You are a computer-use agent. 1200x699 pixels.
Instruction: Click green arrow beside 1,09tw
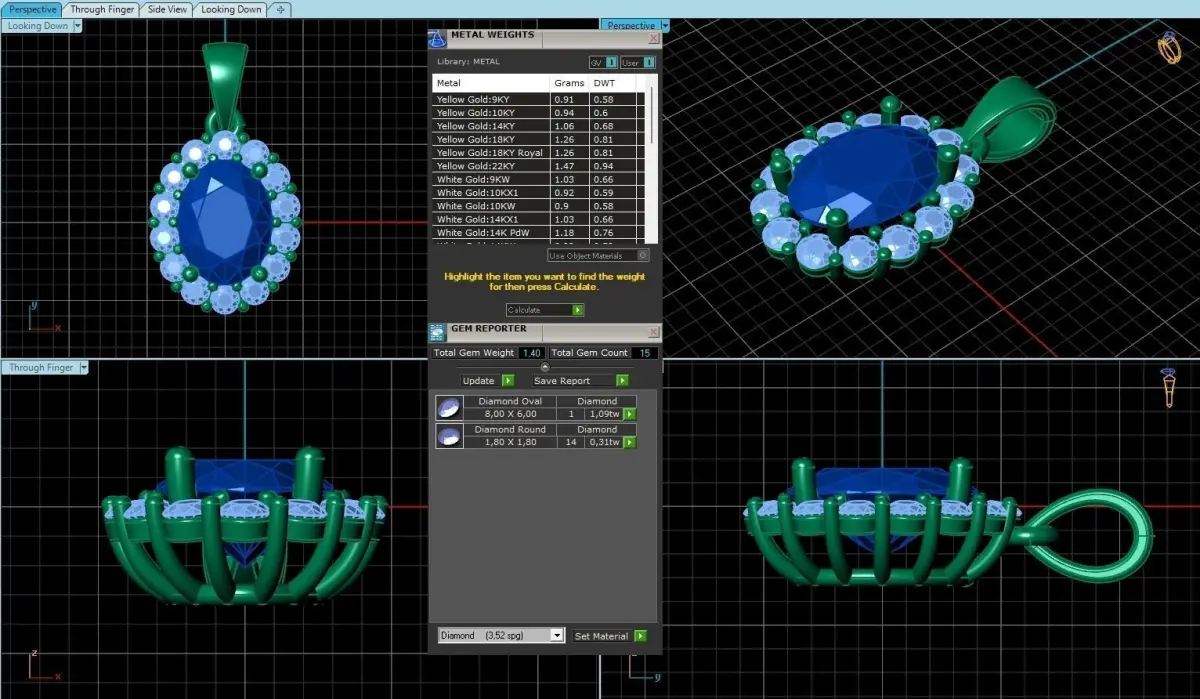pos(630,414)
